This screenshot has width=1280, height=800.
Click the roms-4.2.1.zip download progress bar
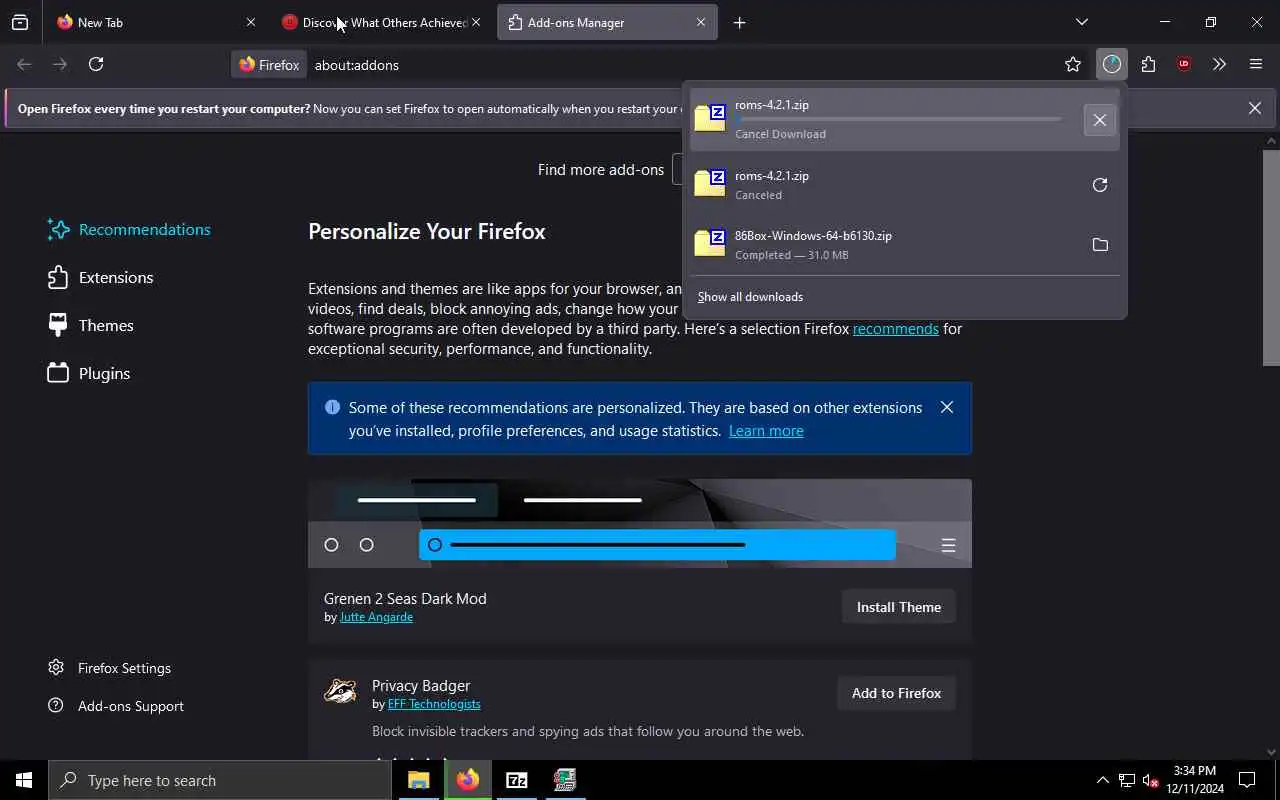pyautogui.click(x=898, y=119)
